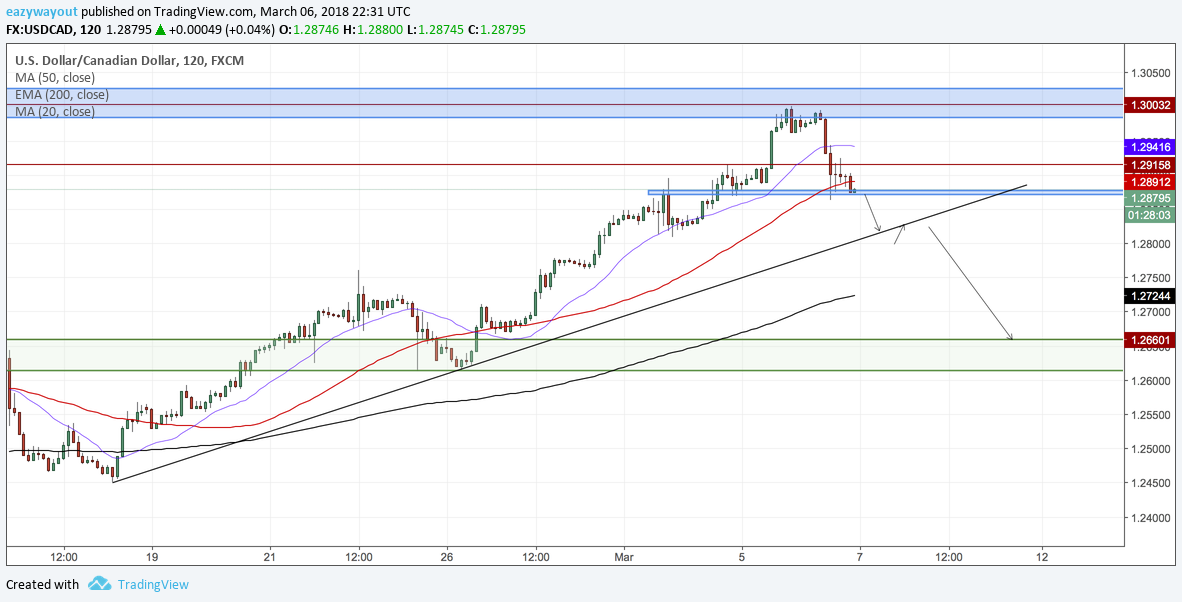Click the green up-arrow next to 1.28795

(160, 30)
